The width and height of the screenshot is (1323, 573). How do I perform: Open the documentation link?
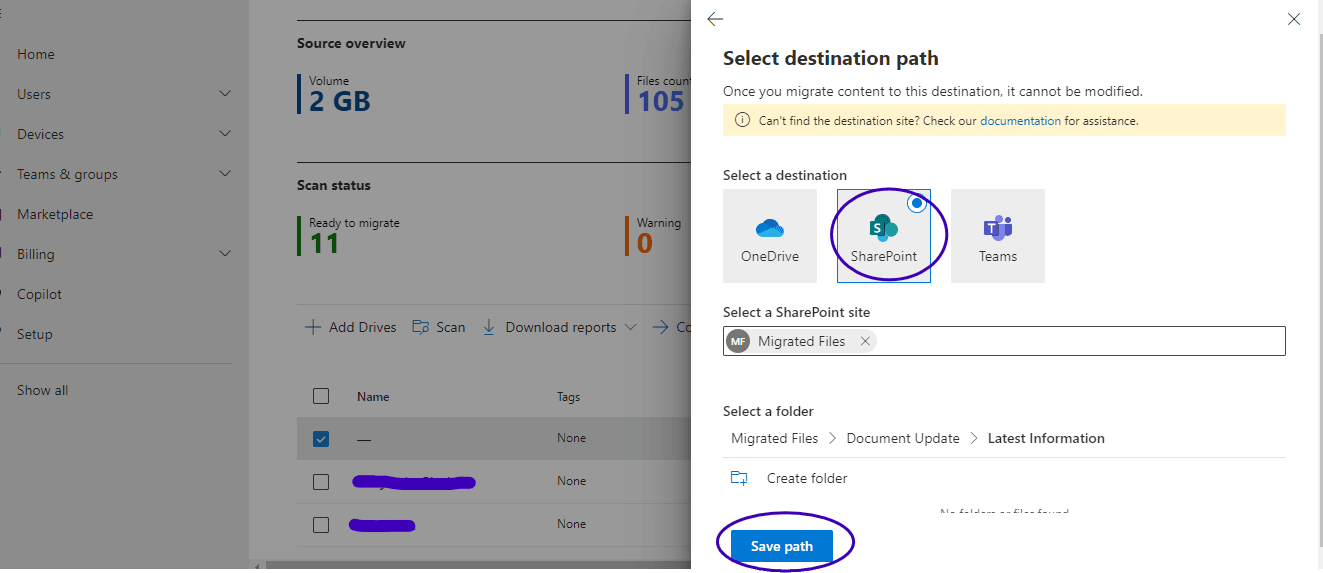click(x=1020, y=121)
